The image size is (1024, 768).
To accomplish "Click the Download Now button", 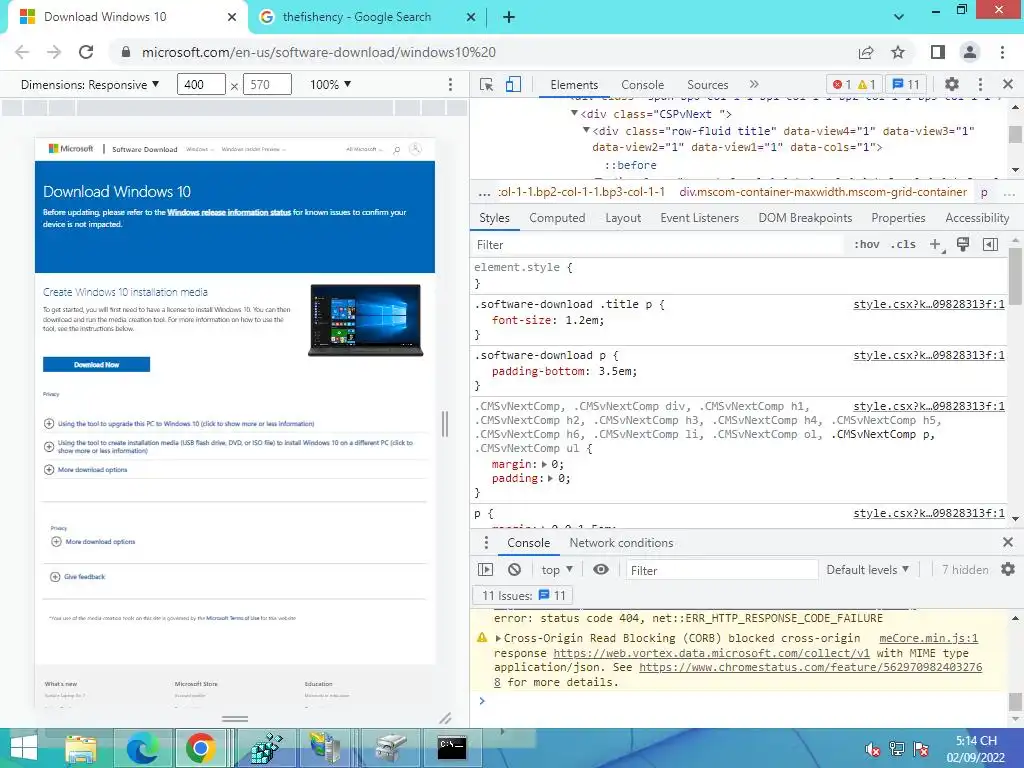I will [x=97, y=364].
